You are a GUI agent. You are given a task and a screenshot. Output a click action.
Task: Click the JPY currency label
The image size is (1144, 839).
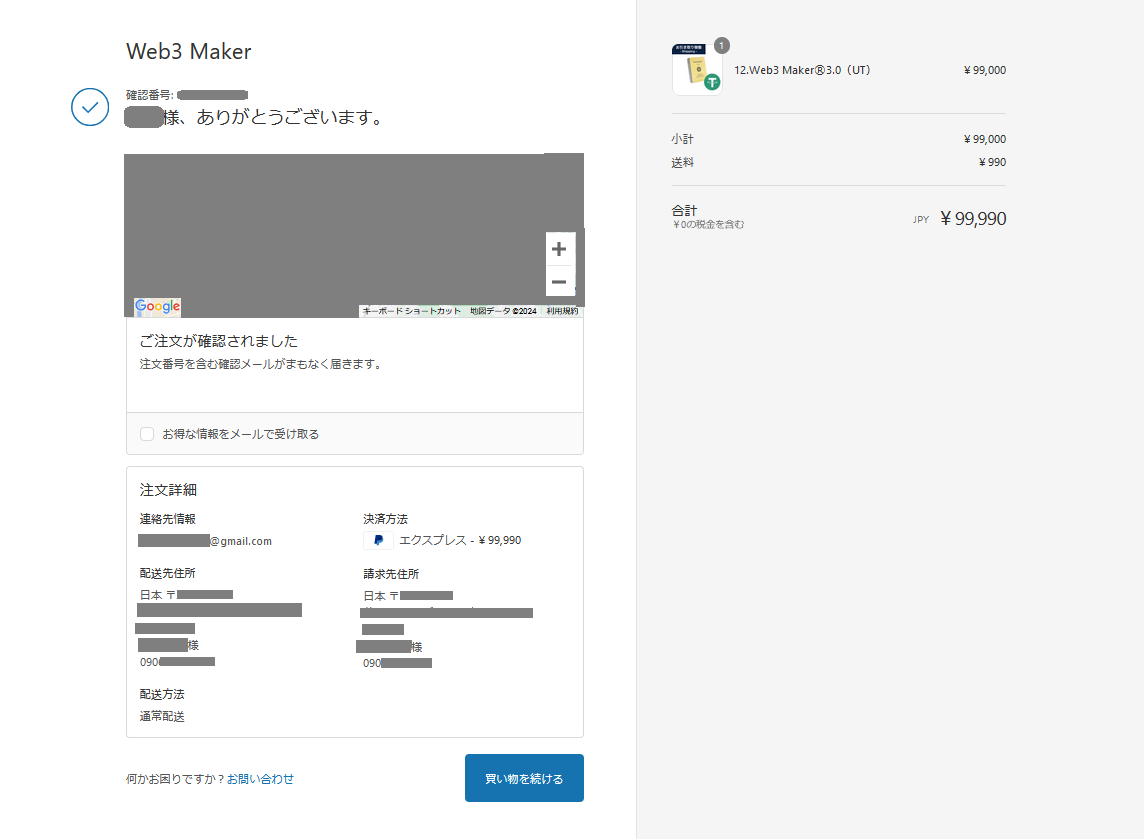(x=921, y=220)
